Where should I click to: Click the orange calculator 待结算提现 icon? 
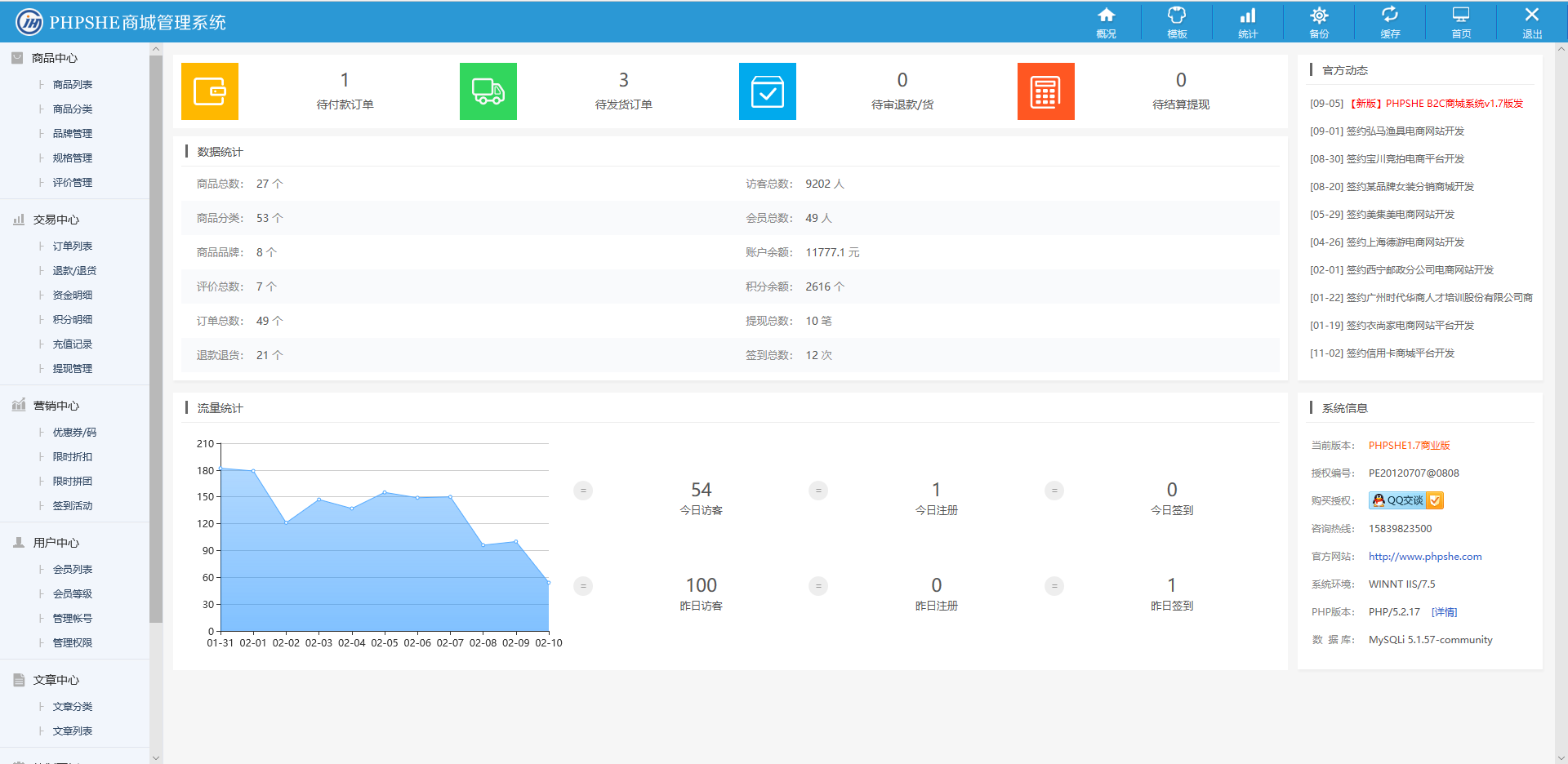[1046, 91]
